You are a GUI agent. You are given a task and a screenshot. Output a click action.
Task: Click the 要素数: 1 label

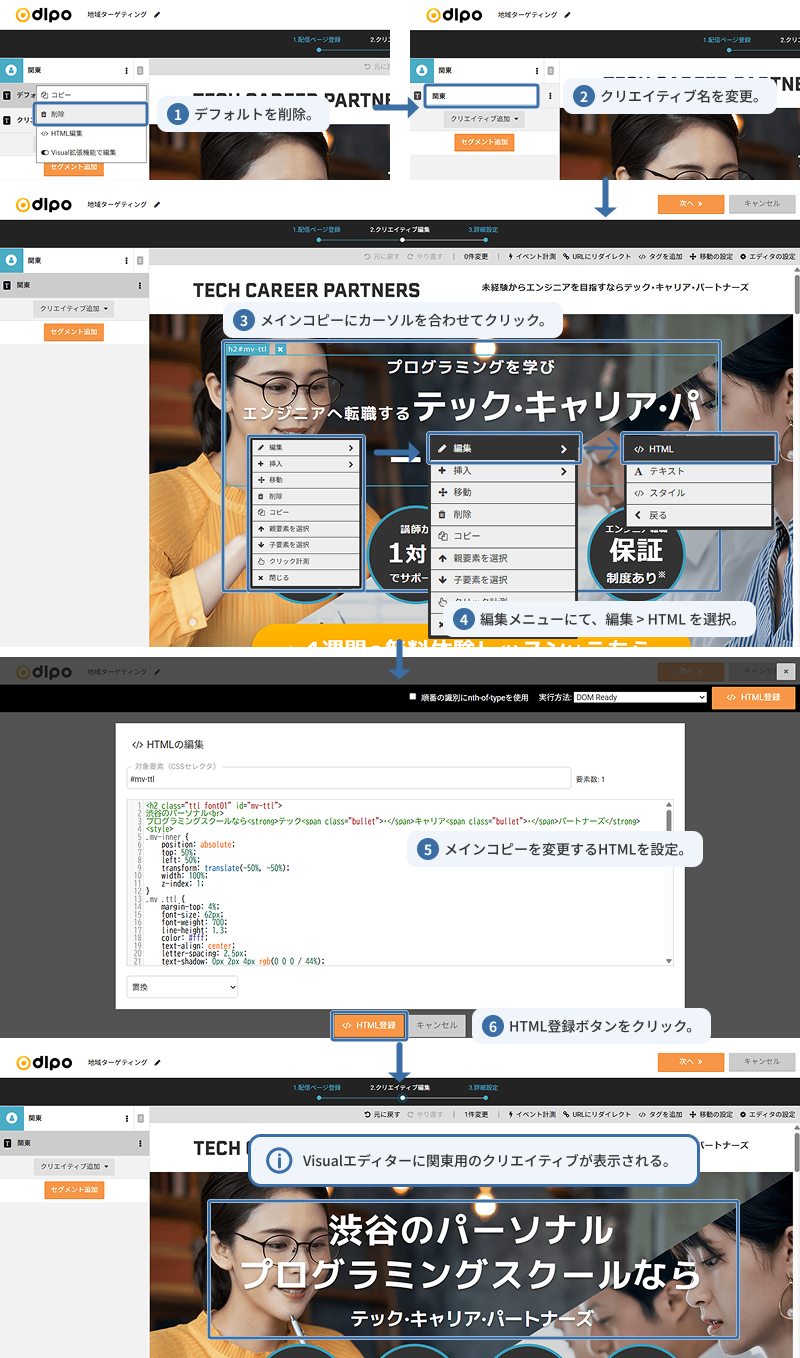[x=589, y=779]
